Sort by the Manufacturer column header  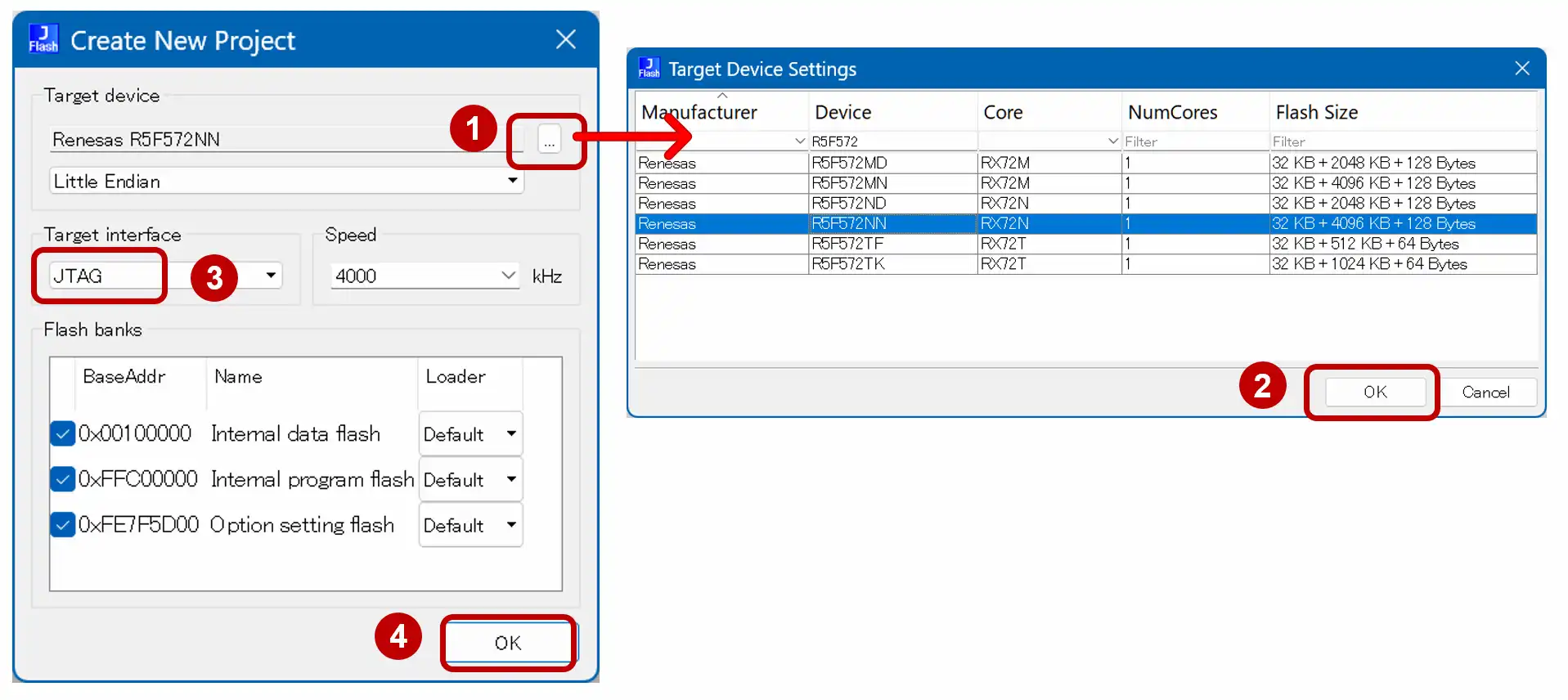click(722, 112)
